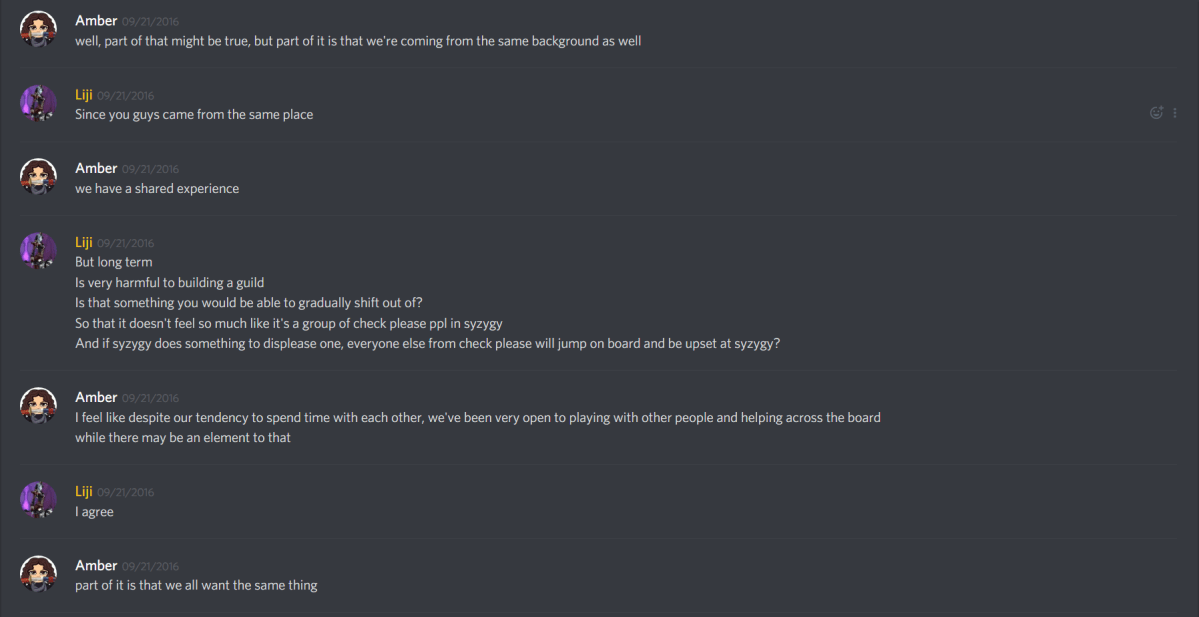1199x617 pixels.
Task: Click Amber's avatar next to 'shared experience' message
Action: [x=38, y=176]
